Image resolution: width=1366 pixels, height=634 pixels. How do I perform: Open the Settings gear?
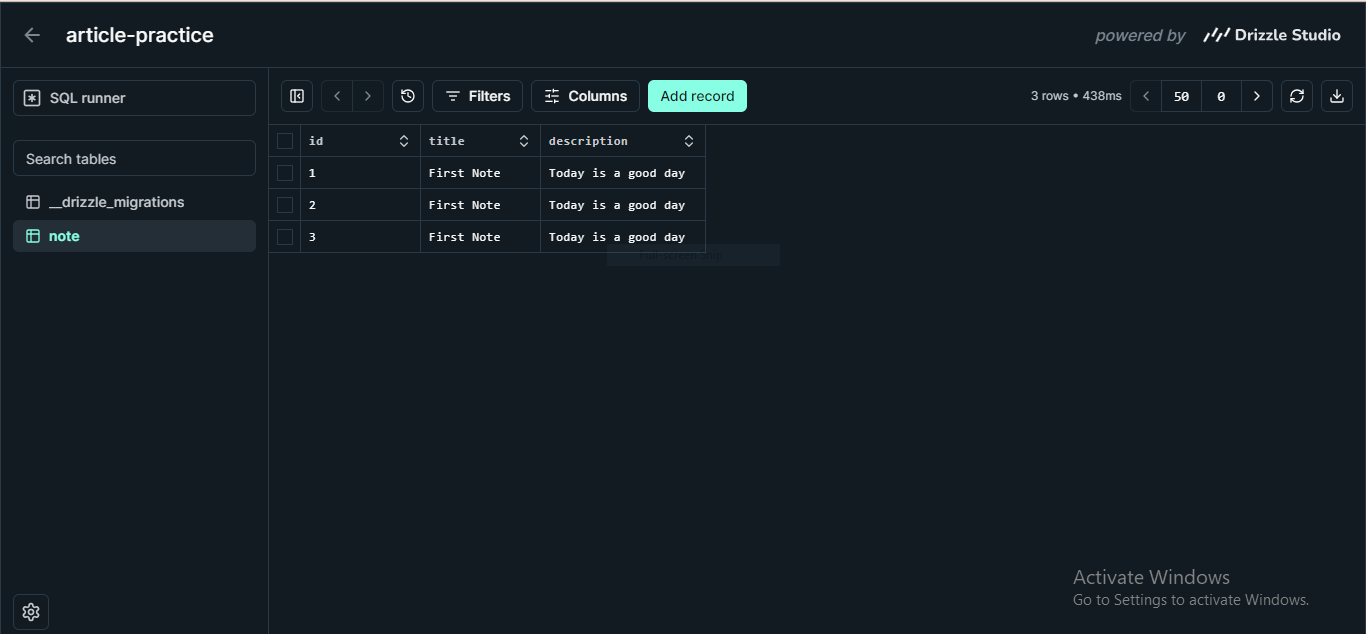tap(30, 611)
